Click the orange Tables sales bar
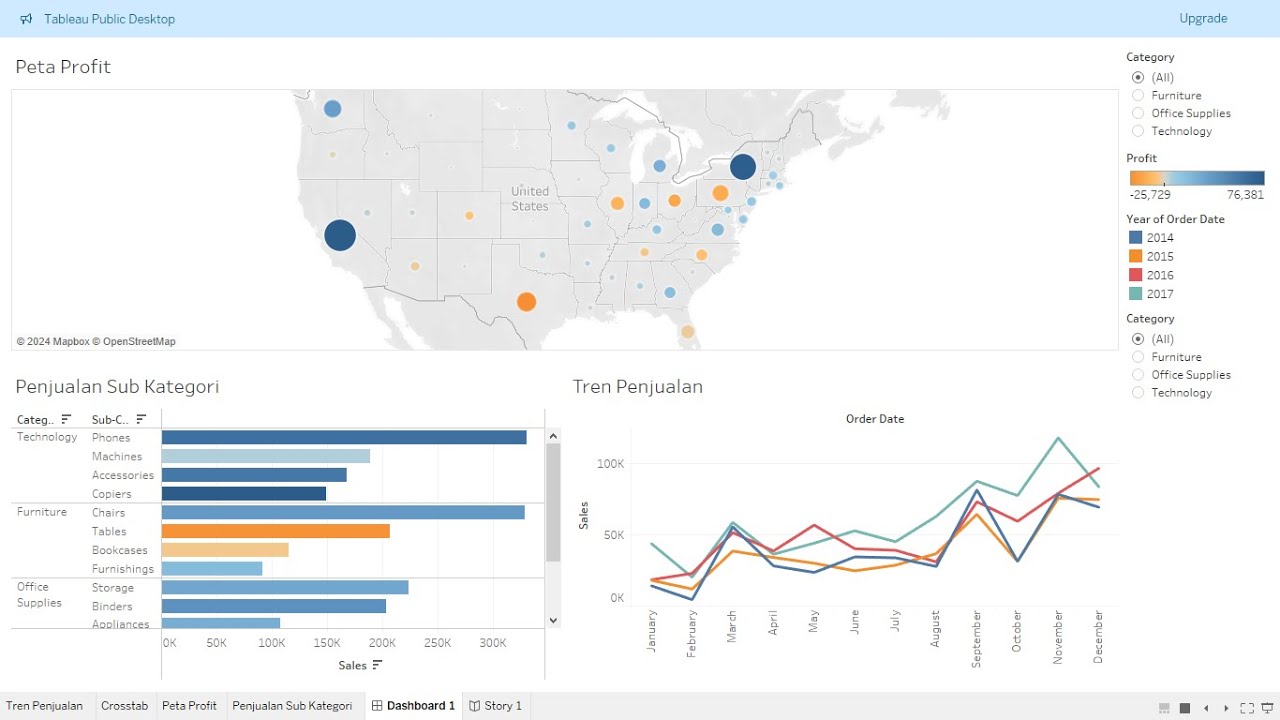The height and width of the screenshot is (720, 1280). coord(276,531)
